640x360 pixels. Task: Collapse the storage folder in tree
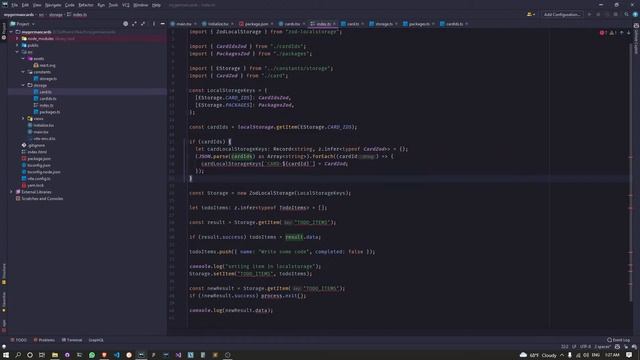point(23,85)
